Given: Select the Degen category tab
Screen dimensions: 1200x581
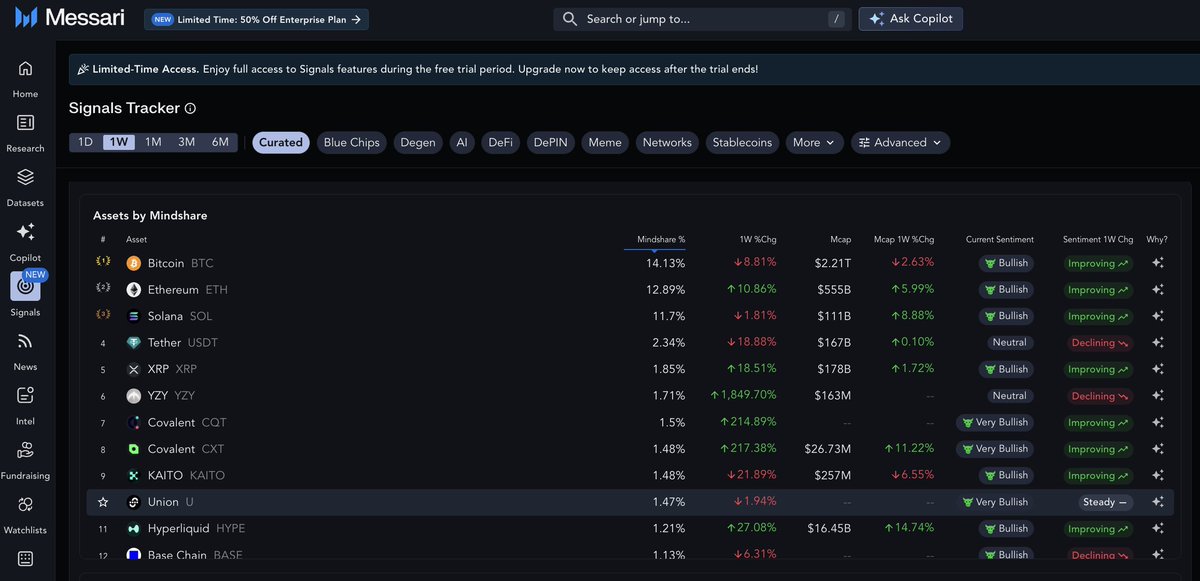Looking at the screenshot, I should pyautogui.click(x=418, y=142).
